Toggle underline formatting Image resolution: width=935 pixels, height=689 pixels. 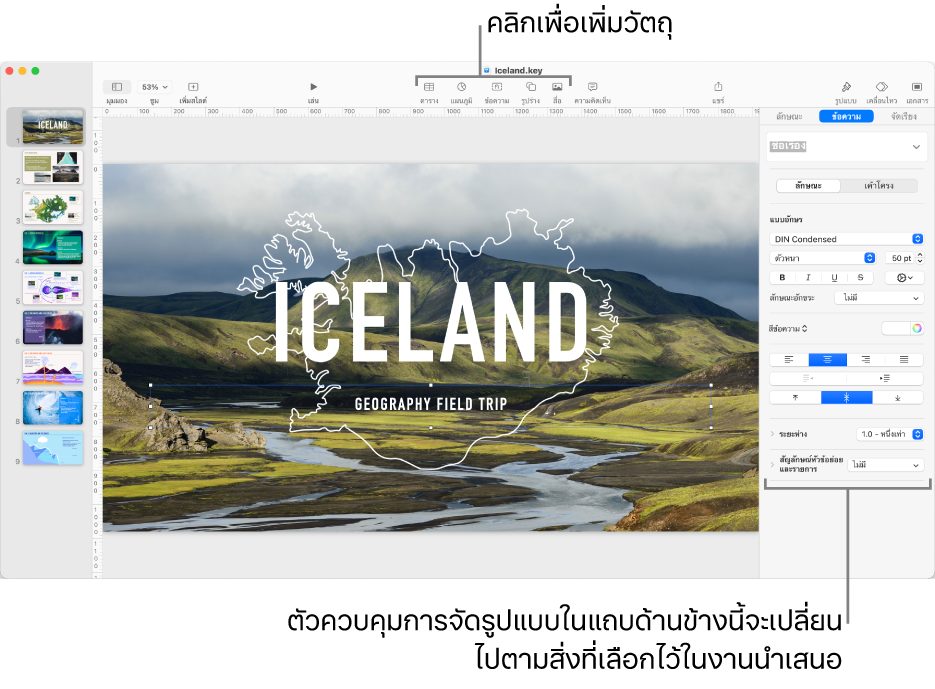pyautogui.click(x=834, y=277)
